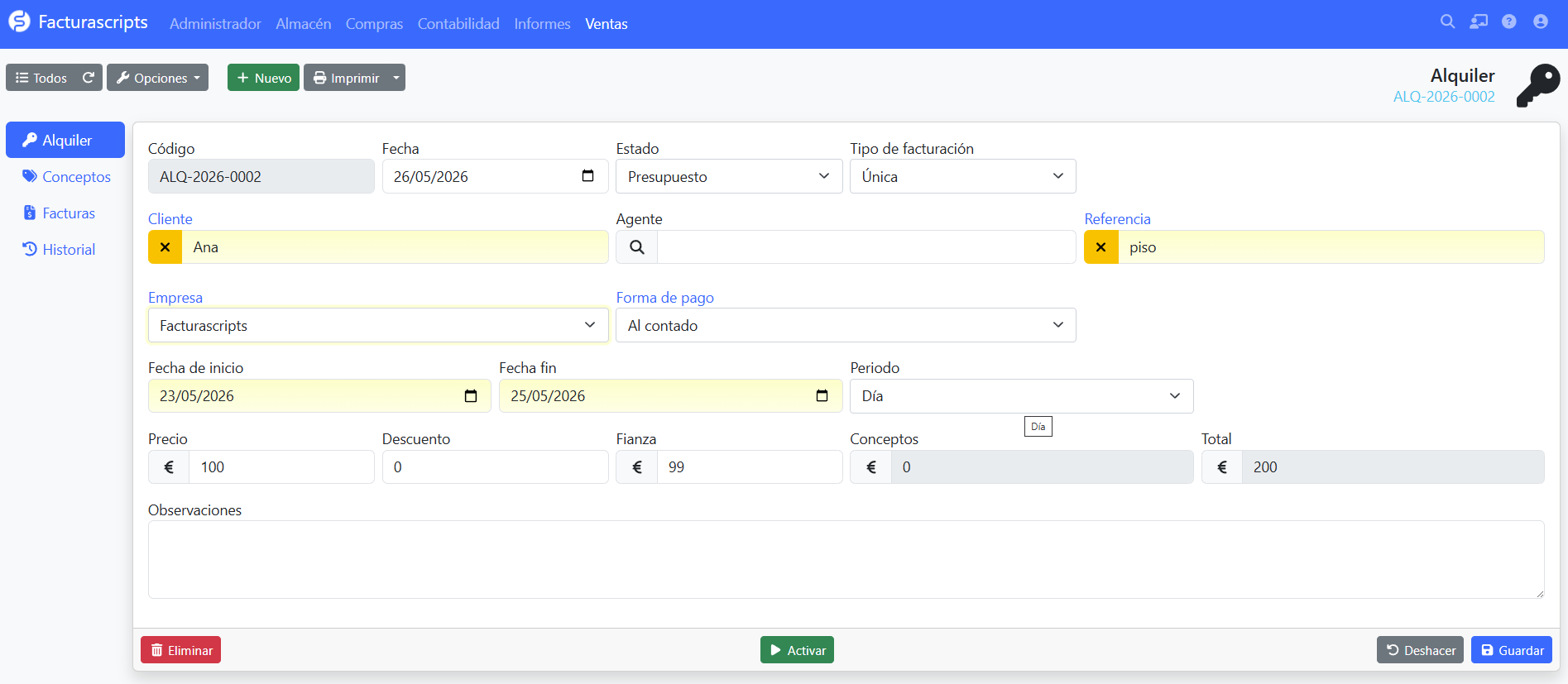1568x684 pixels.
Task: Open the Periodo dropdown set to Día
Action: point(1021,396)
